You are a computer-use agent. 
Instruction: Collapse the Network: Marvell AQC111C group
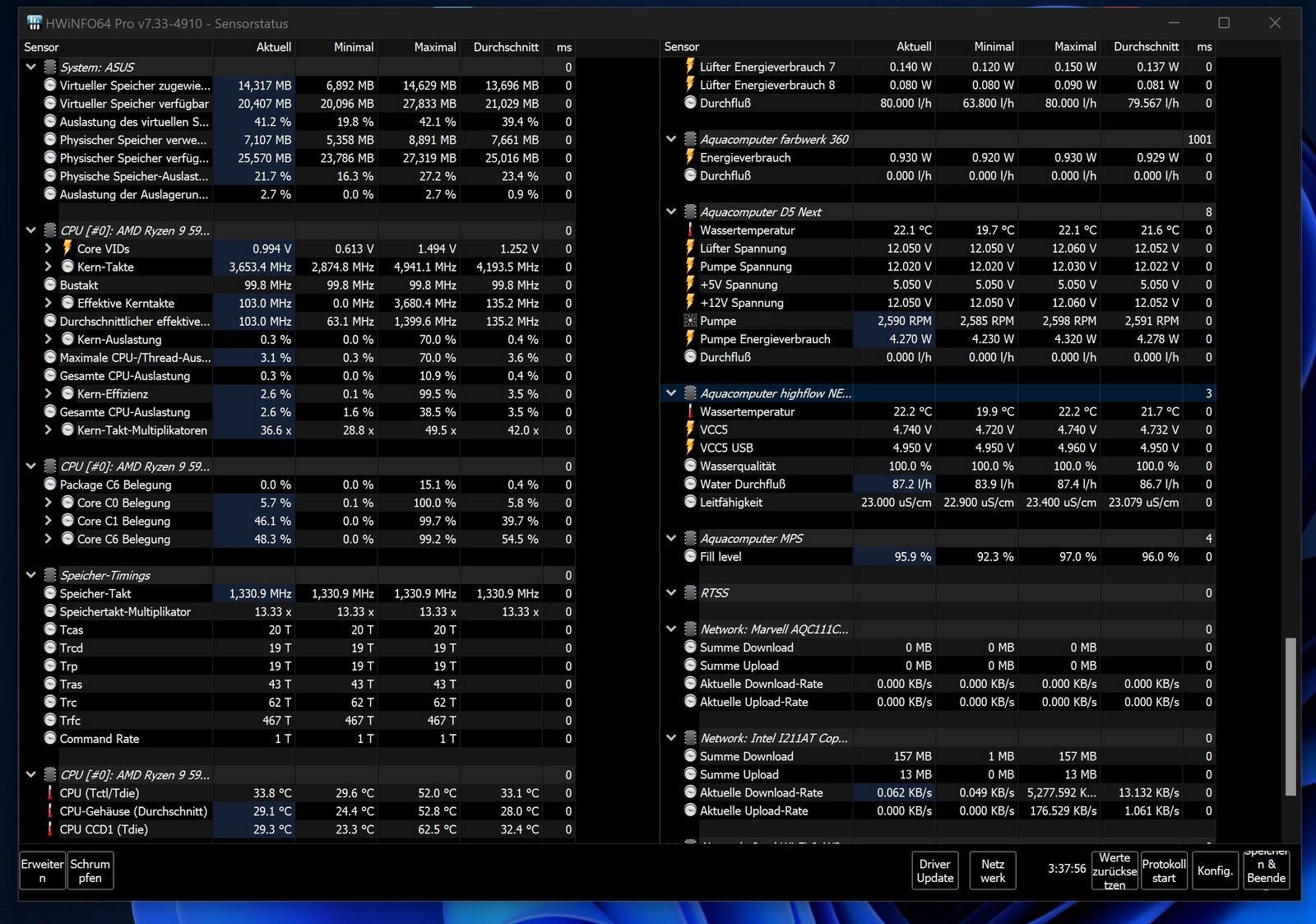coord(671,629)
